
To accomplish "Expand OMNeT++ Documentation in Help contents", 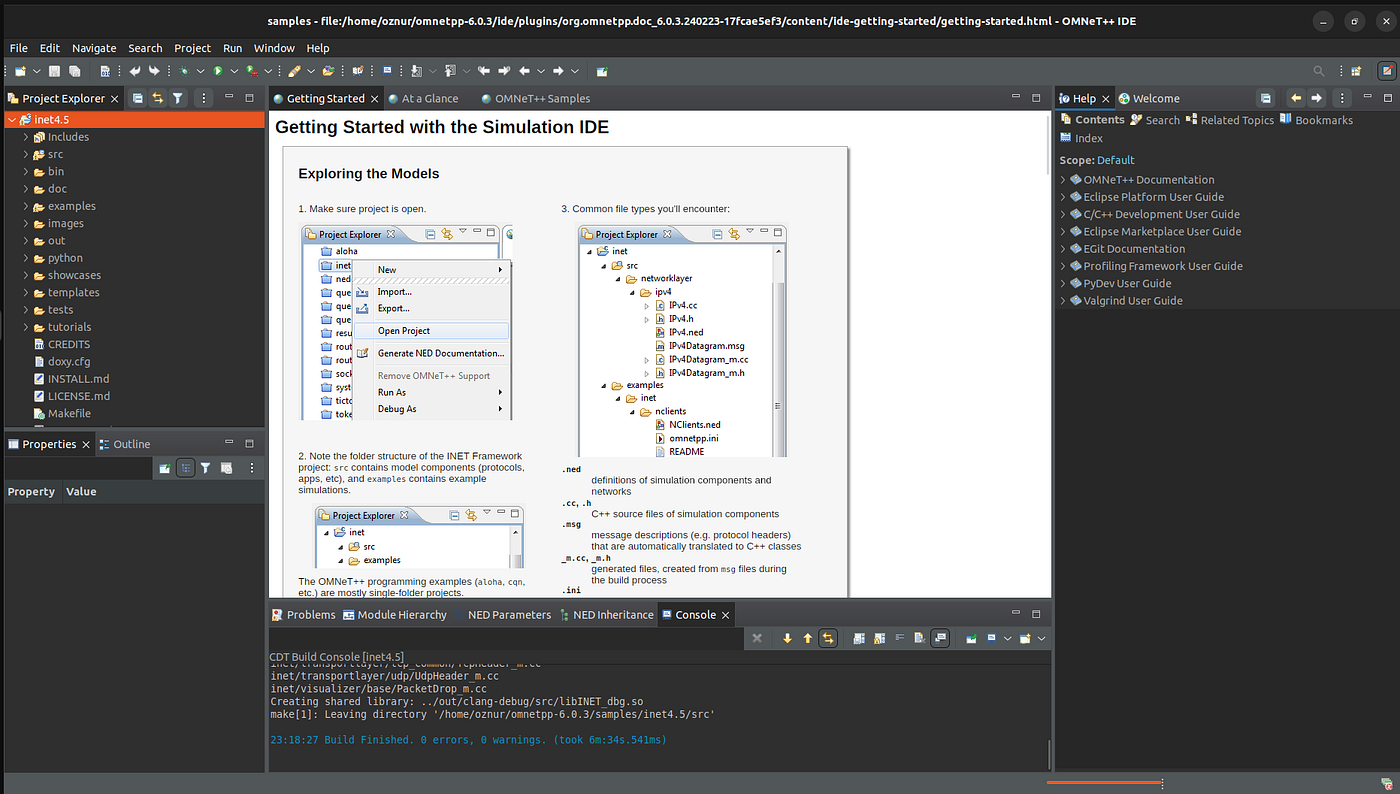I will click(1063, 180).
